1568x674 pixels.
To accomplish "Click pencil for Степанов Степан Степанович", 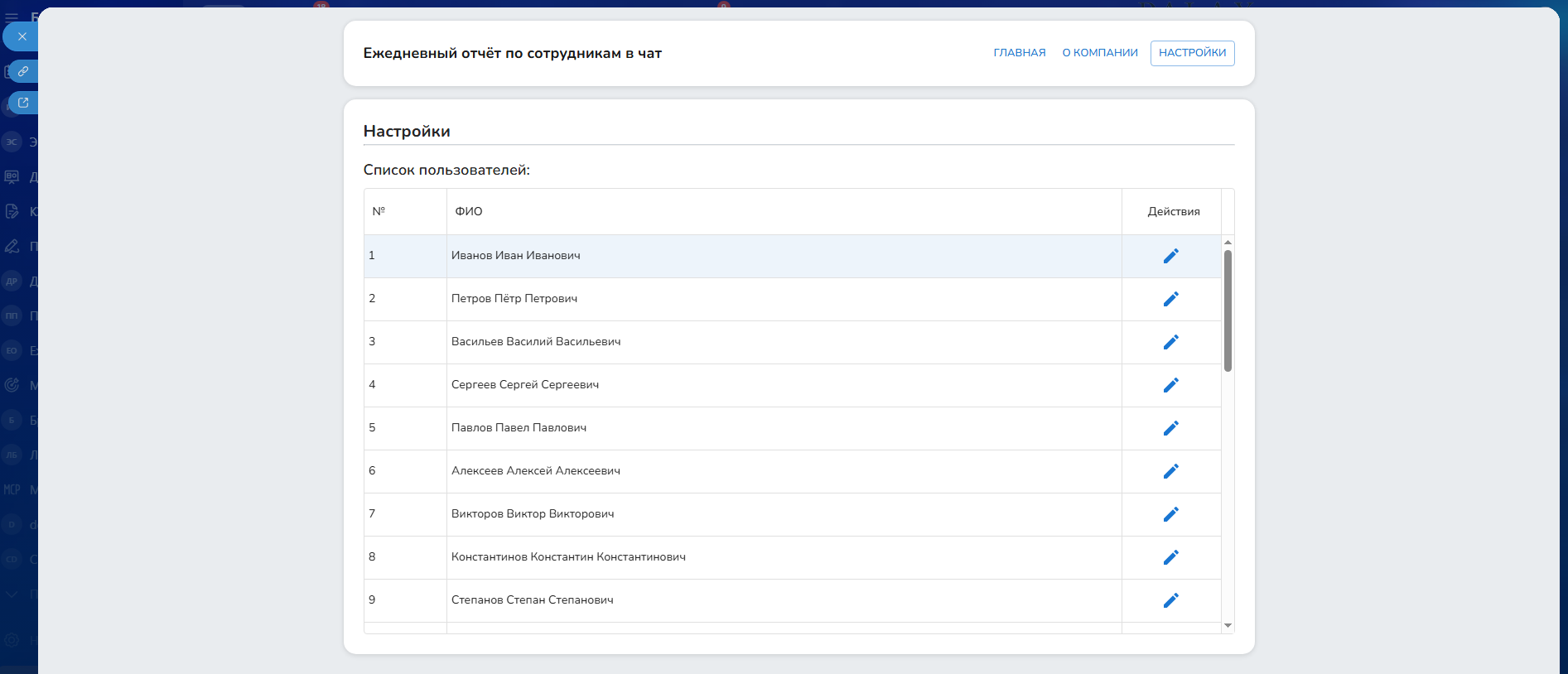I will (x=1170, y=600).
